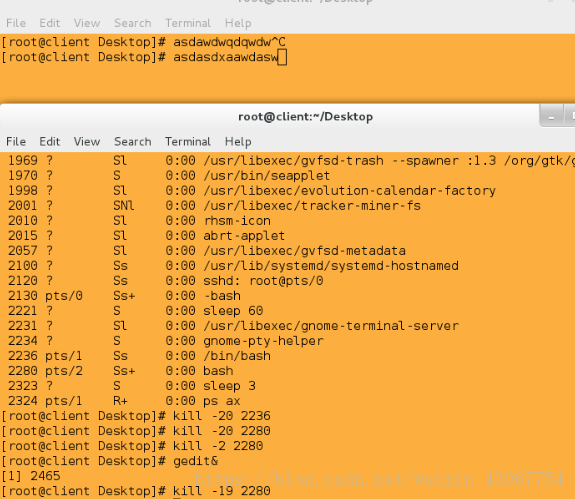
Task: Click the abrt-applet process row
Action: point(146,236)
